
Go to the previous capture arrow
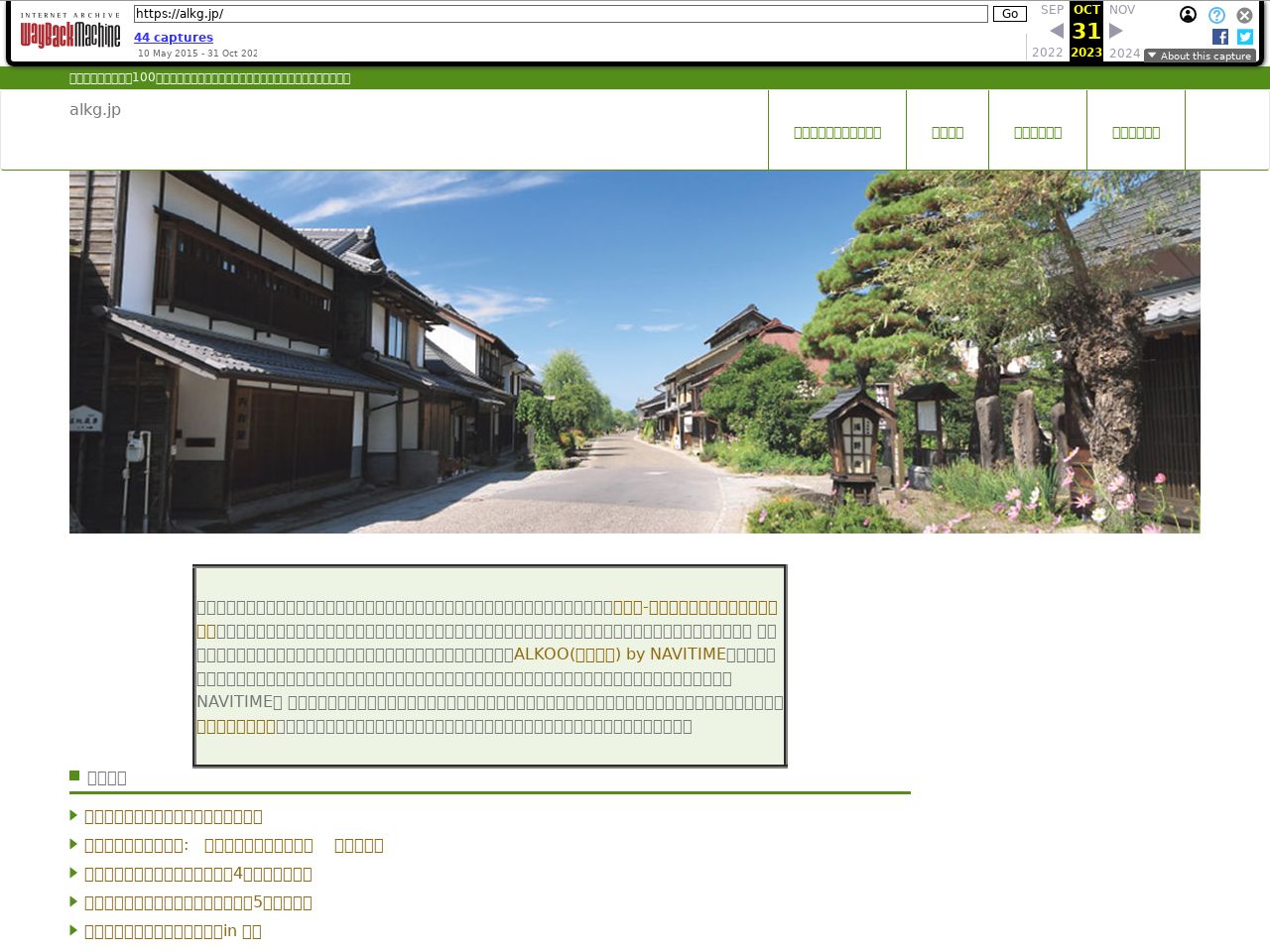pyautogui.click(x=1056, y=31)
